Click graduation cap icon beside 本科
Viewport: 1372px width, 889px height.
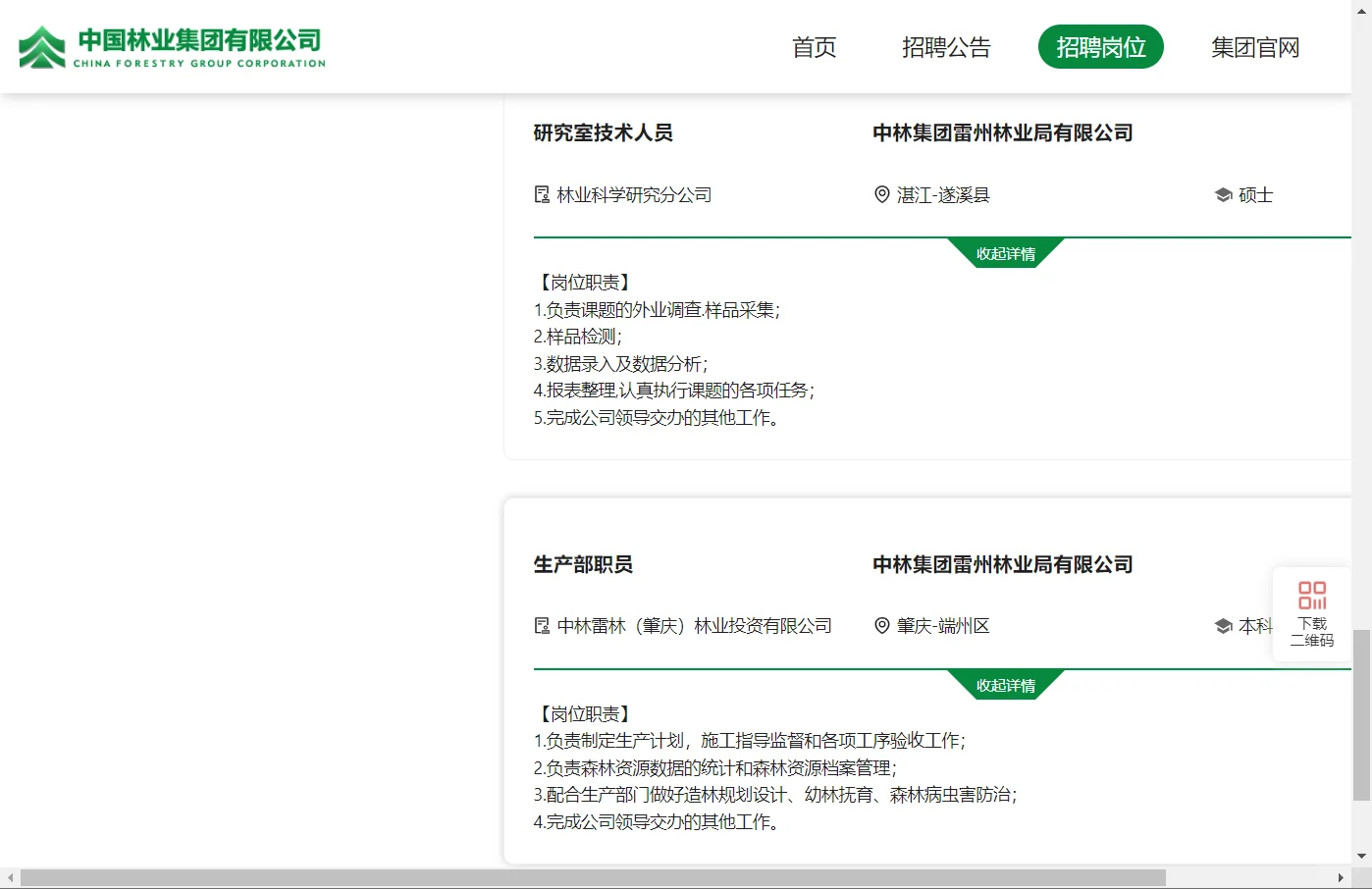[1223, 626]
